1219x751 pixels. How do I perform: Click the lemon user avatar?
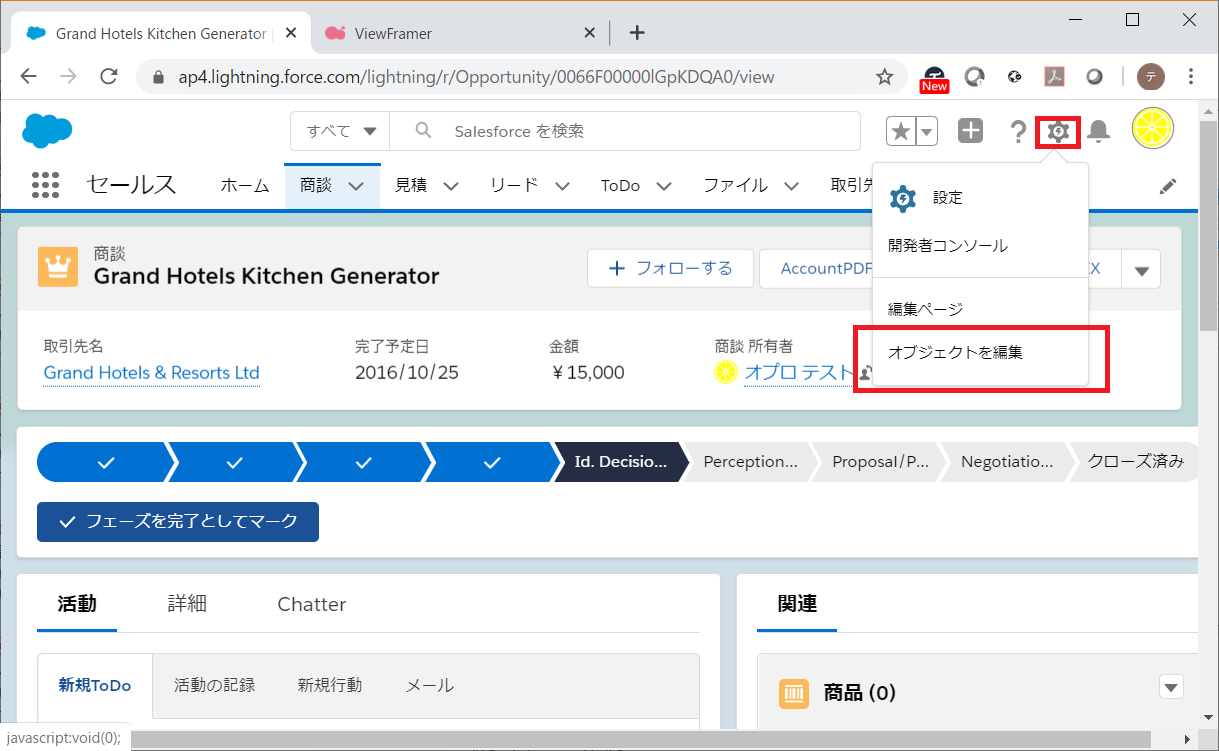1152,129
